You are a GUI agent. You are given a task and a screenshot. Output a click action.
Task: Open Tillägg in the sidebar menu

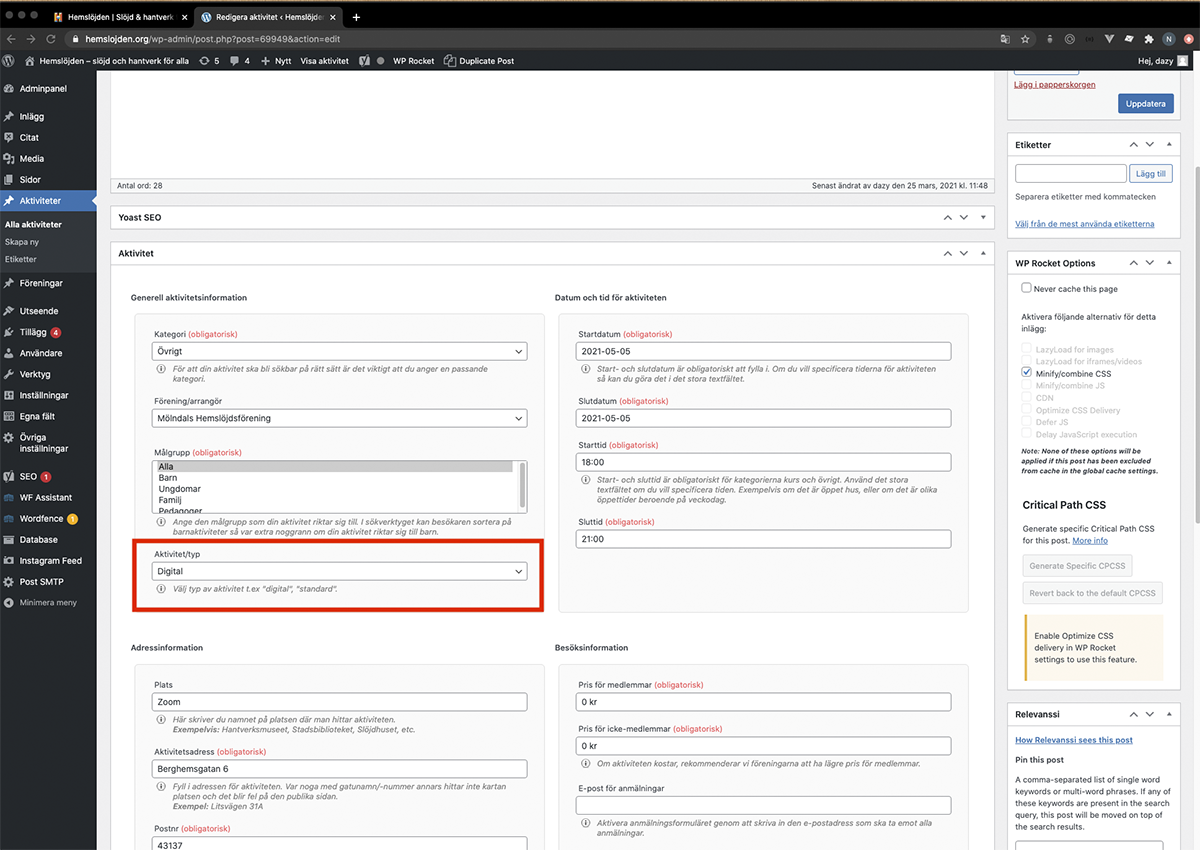tap(33, 332)
